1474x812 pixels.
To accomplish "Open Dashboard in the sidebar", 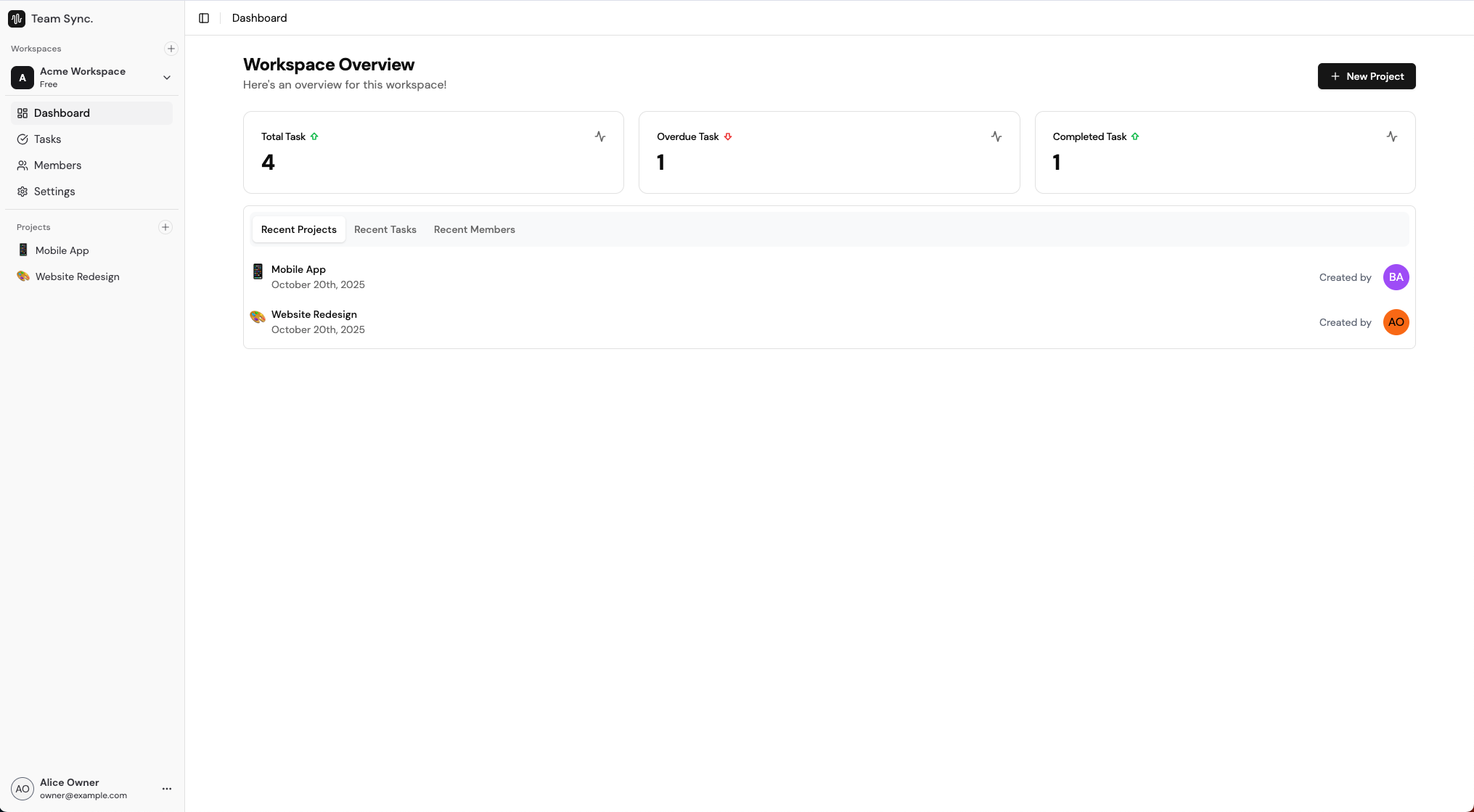I will pos(62,113).
